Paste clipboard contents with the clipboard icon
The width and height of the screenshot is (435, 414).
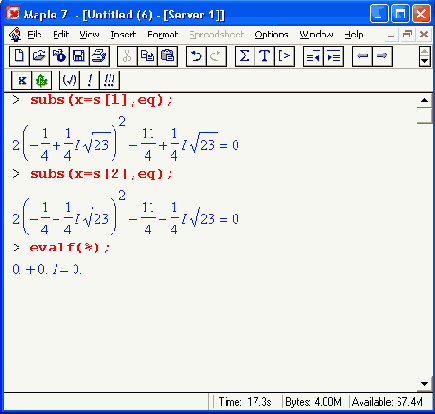coord(167,56)
